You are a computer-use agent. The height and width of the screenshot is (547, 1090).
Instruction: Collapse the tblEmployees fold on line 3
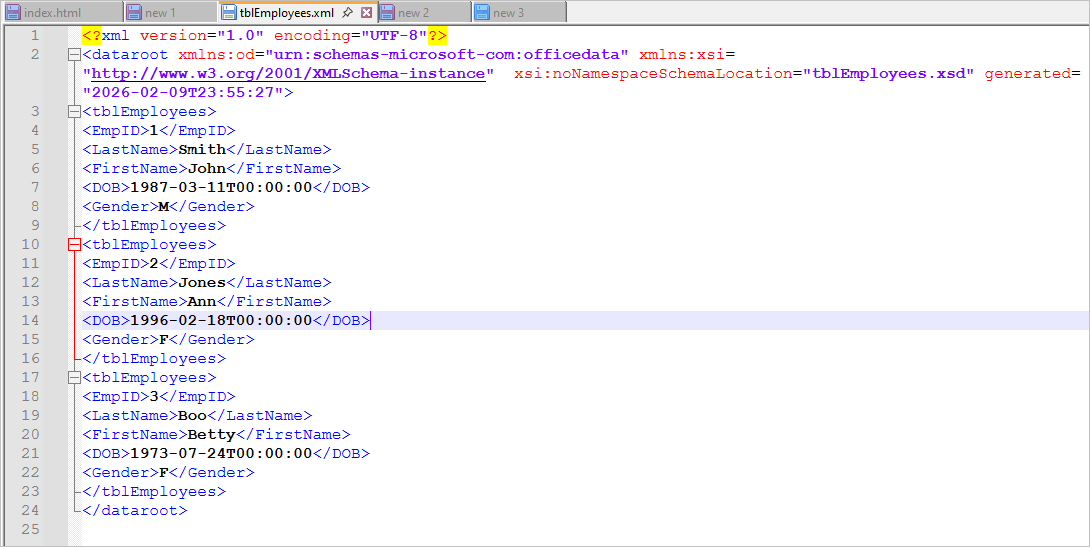[x=74, y=111]
